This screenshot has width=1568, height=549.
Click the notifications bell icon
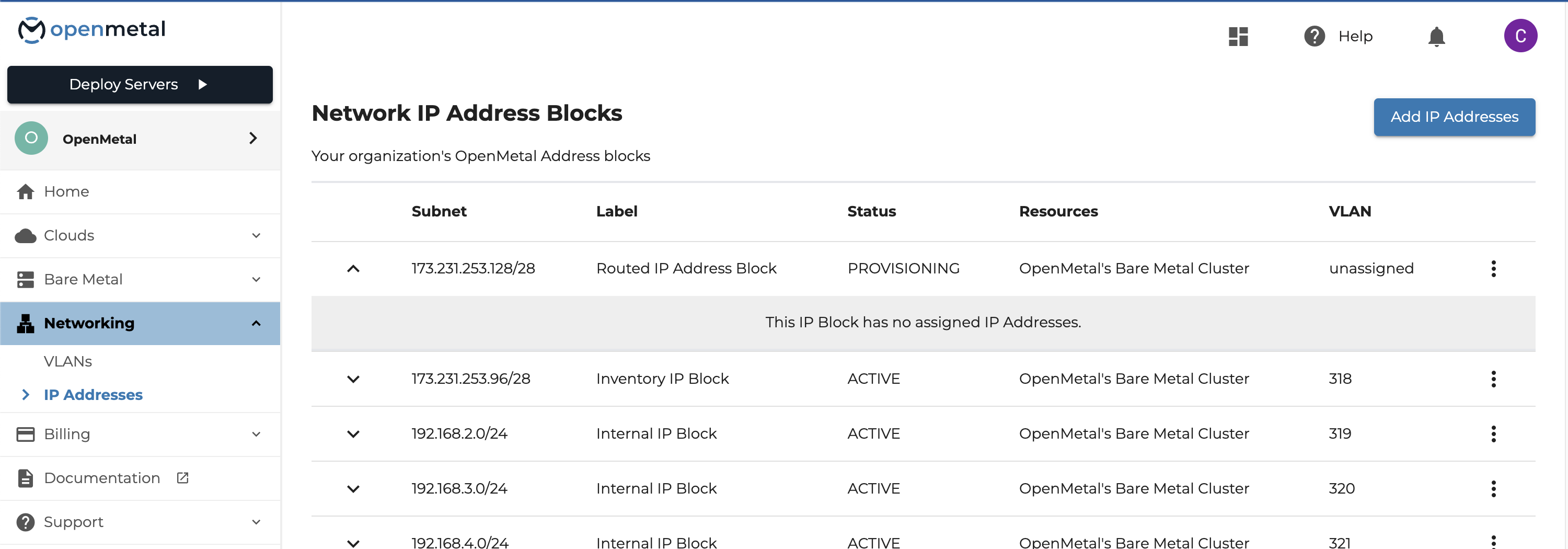click(x=1436, y=37)
